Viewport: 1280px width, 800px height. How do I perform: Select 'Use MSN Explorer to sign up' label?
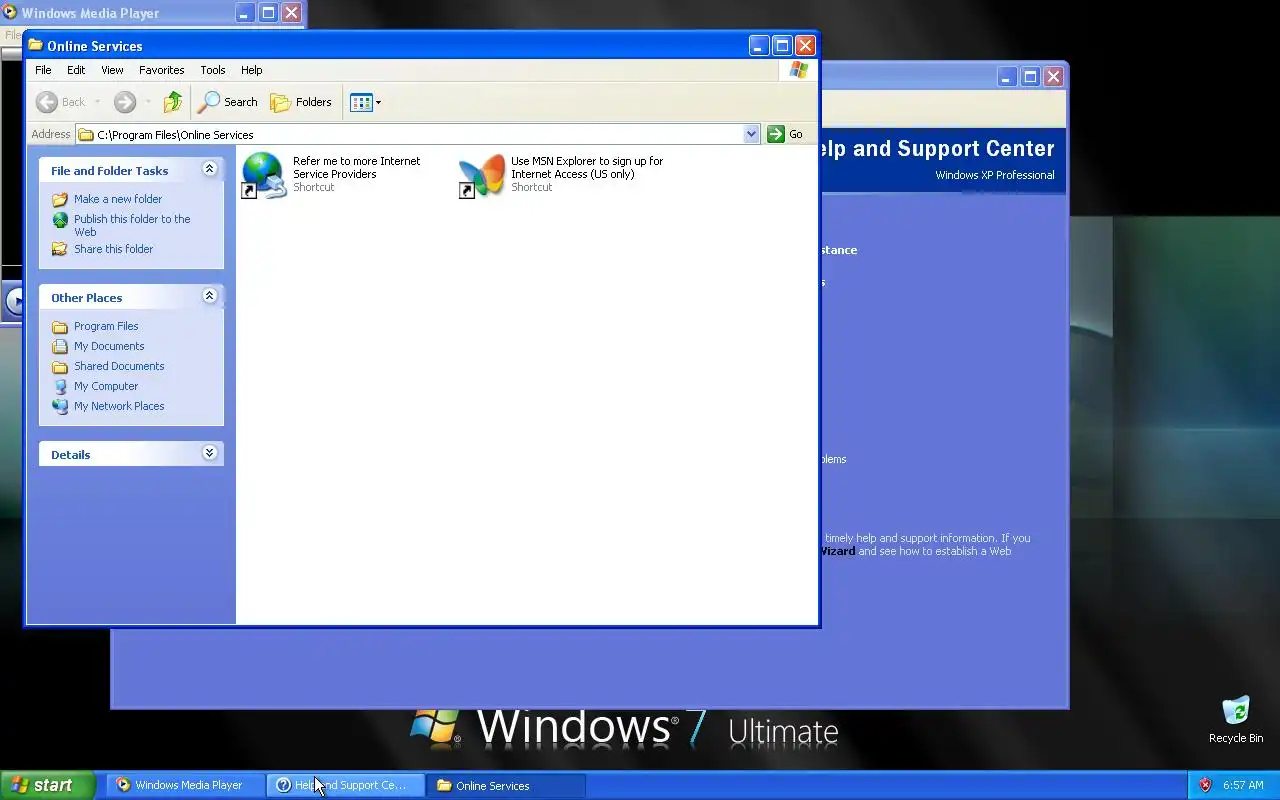click(x=587, y=167)
